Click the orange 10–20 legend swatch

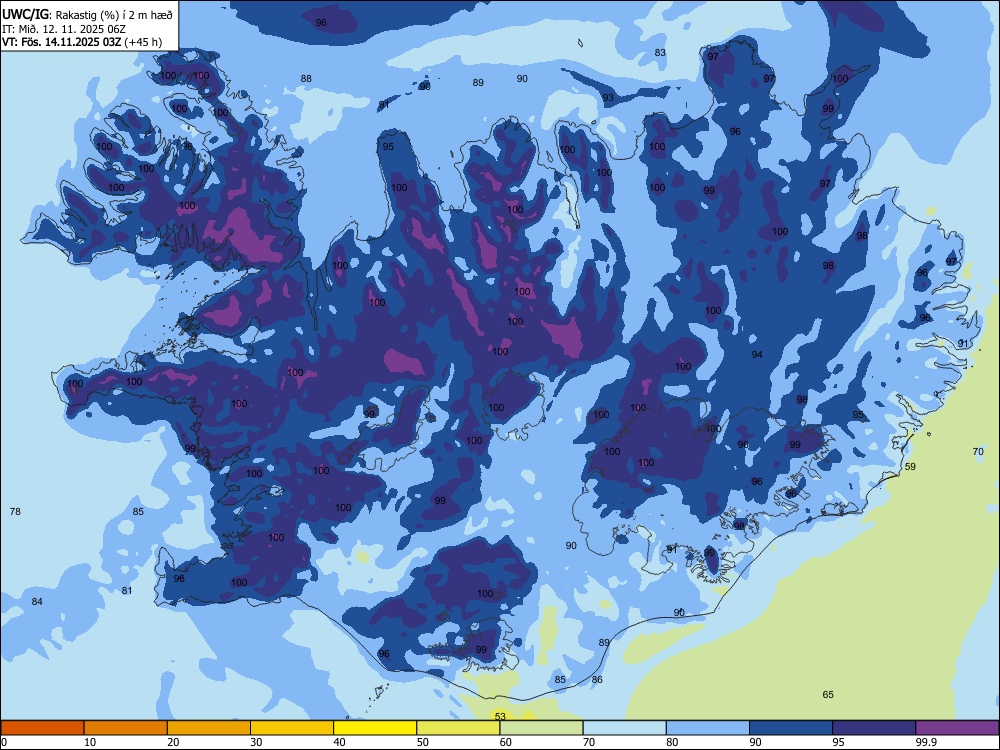[x=126, y=728]
